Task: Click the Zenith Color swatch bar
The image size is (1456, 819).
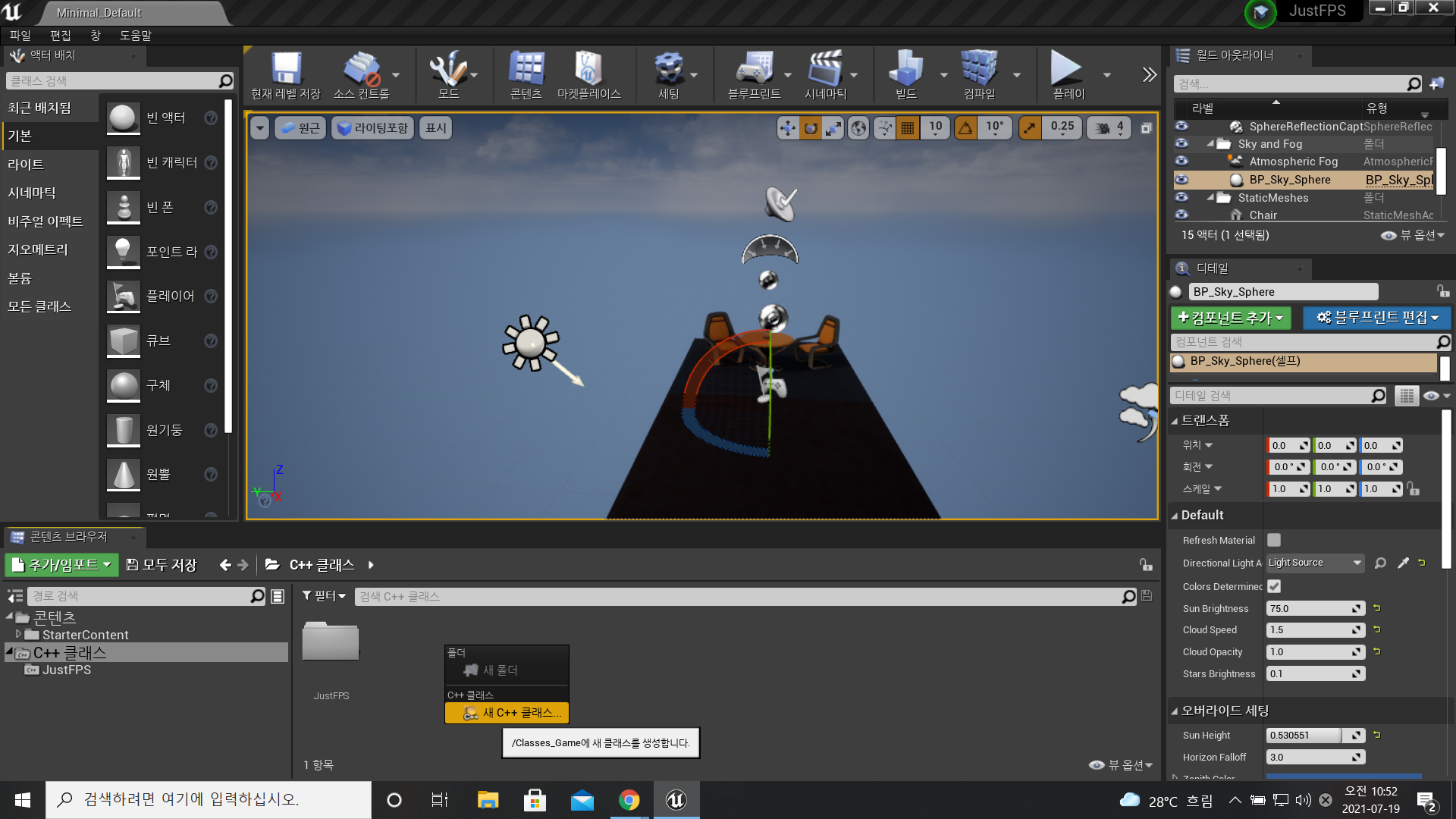Action: (x=1344, y=776)
